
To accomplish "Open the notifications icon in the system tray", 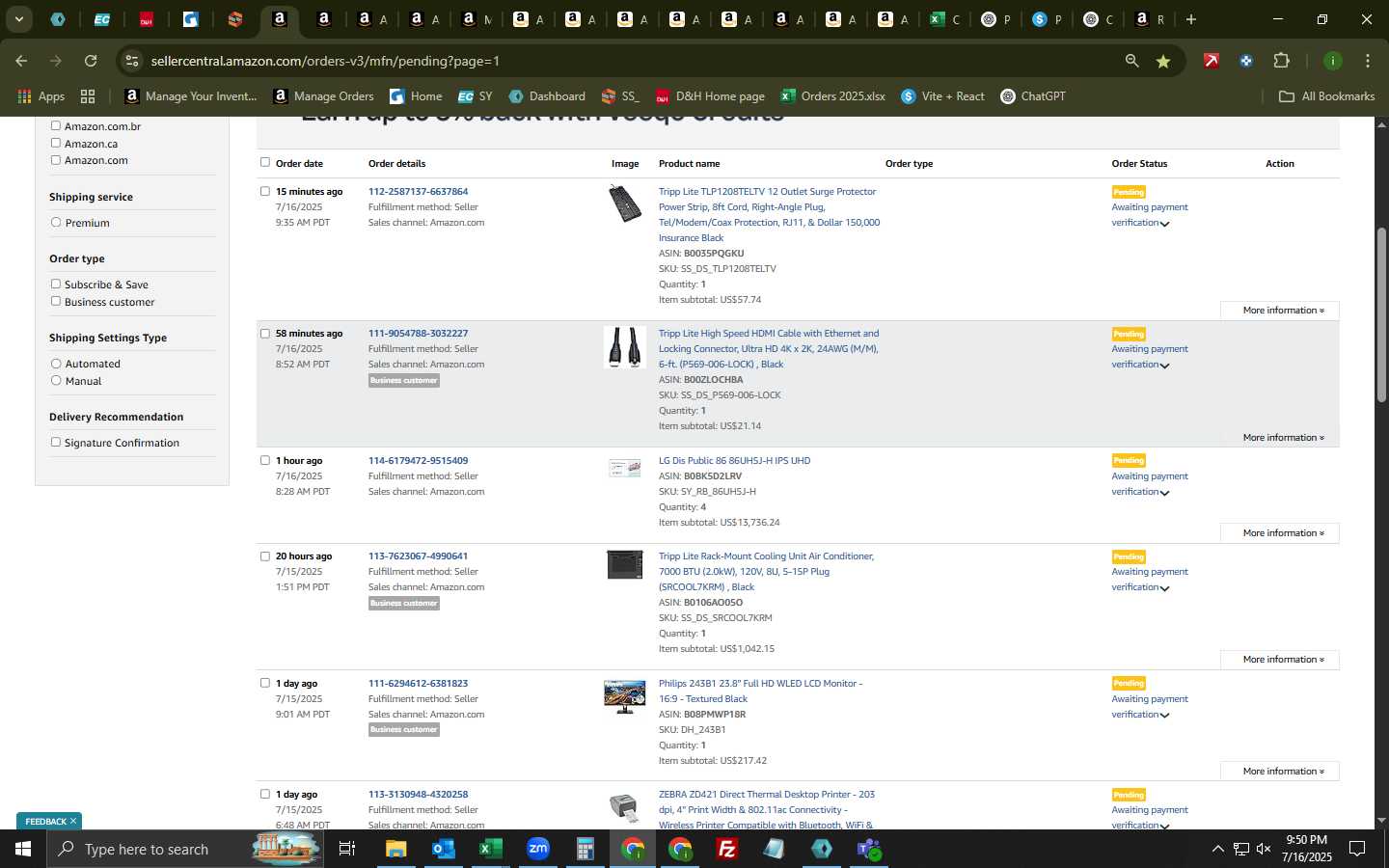I will [1357, 849].
